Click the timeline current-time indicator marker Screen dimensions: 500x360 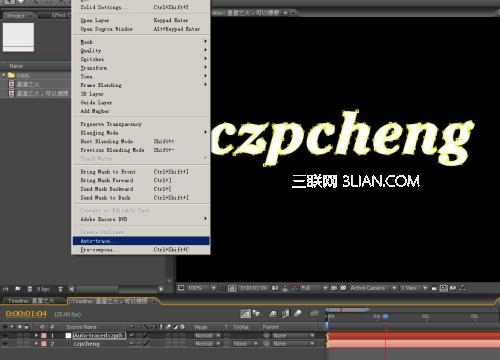coord(386,316)
